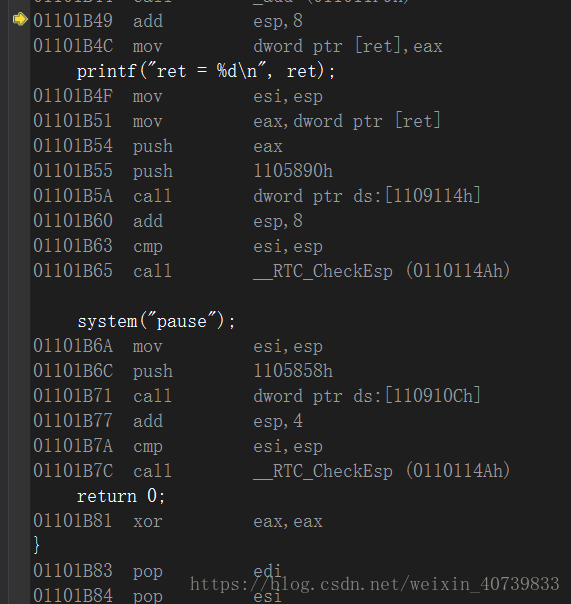Click address 01101B5A call line
This screenshot has height=604, width=571.
[x=257, y=196]
